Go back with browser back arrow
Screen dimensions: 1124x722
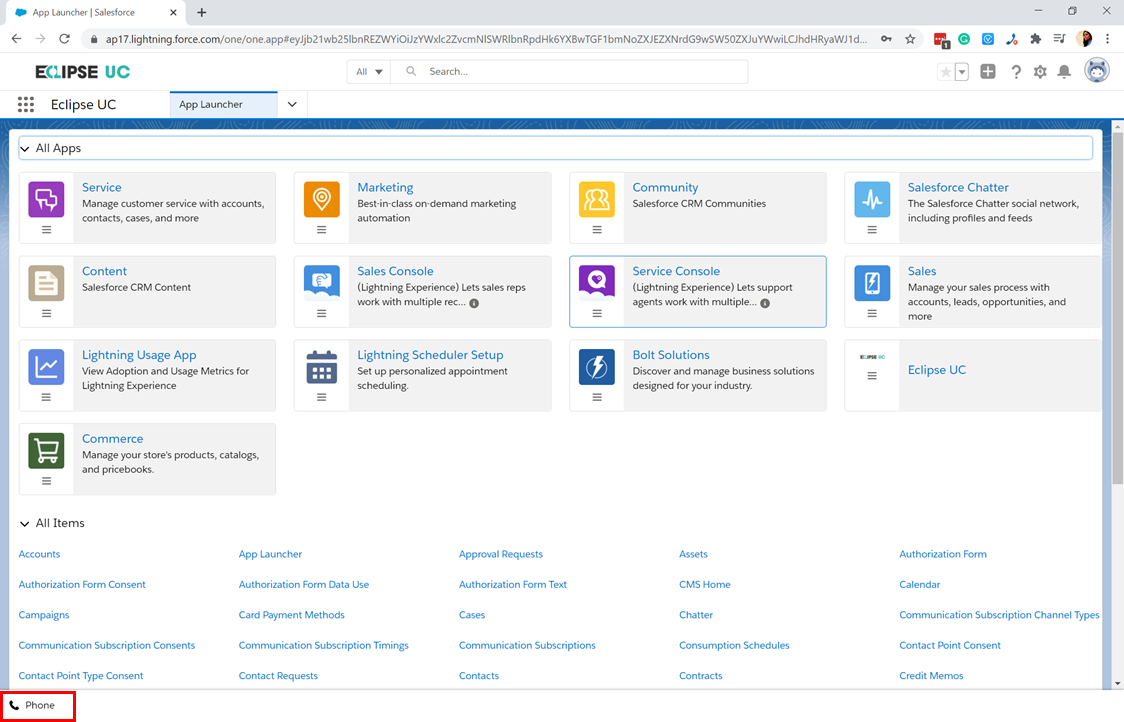16,39
